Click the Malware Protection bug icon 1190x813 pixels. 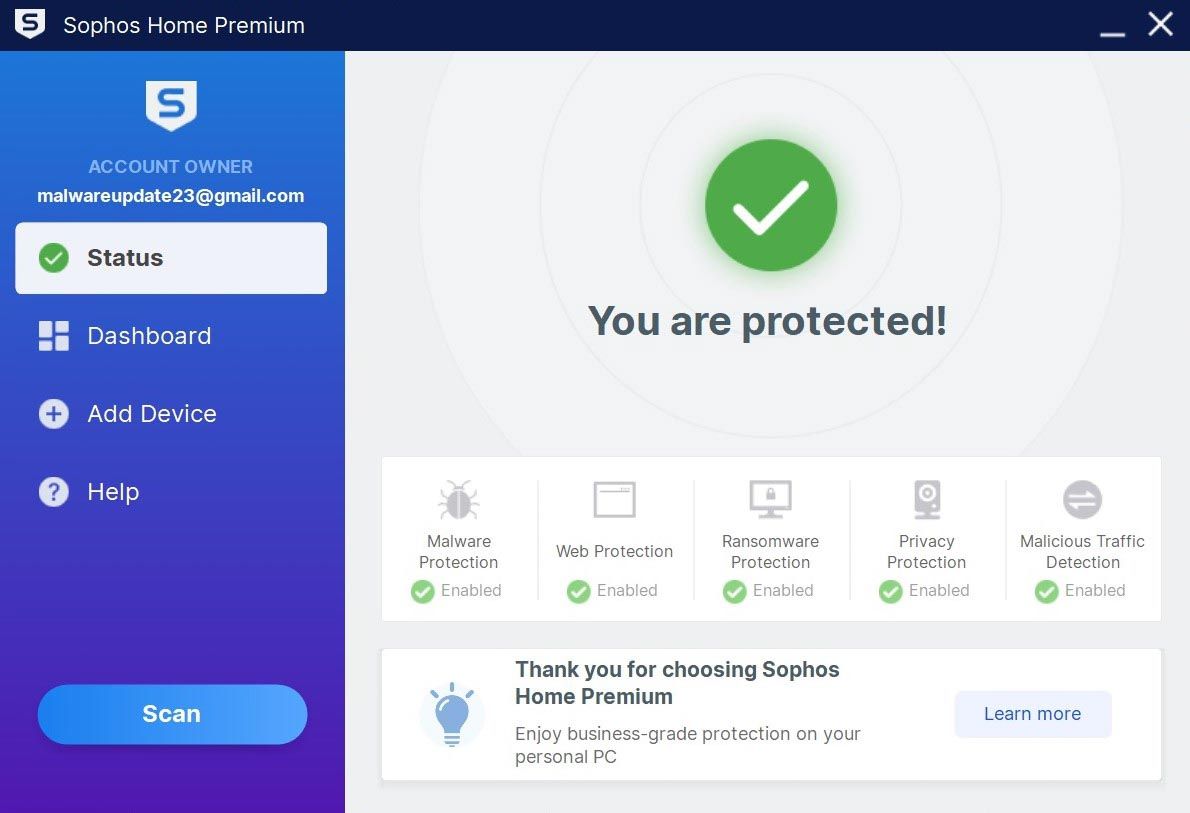tap(458, 500)
